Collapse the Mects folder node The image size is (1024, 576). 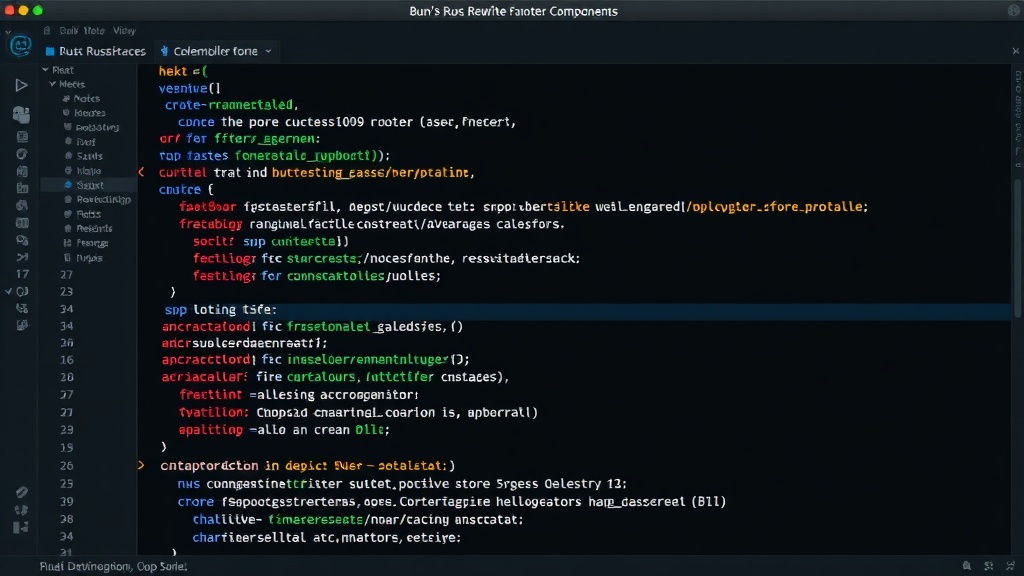point(53,84)
